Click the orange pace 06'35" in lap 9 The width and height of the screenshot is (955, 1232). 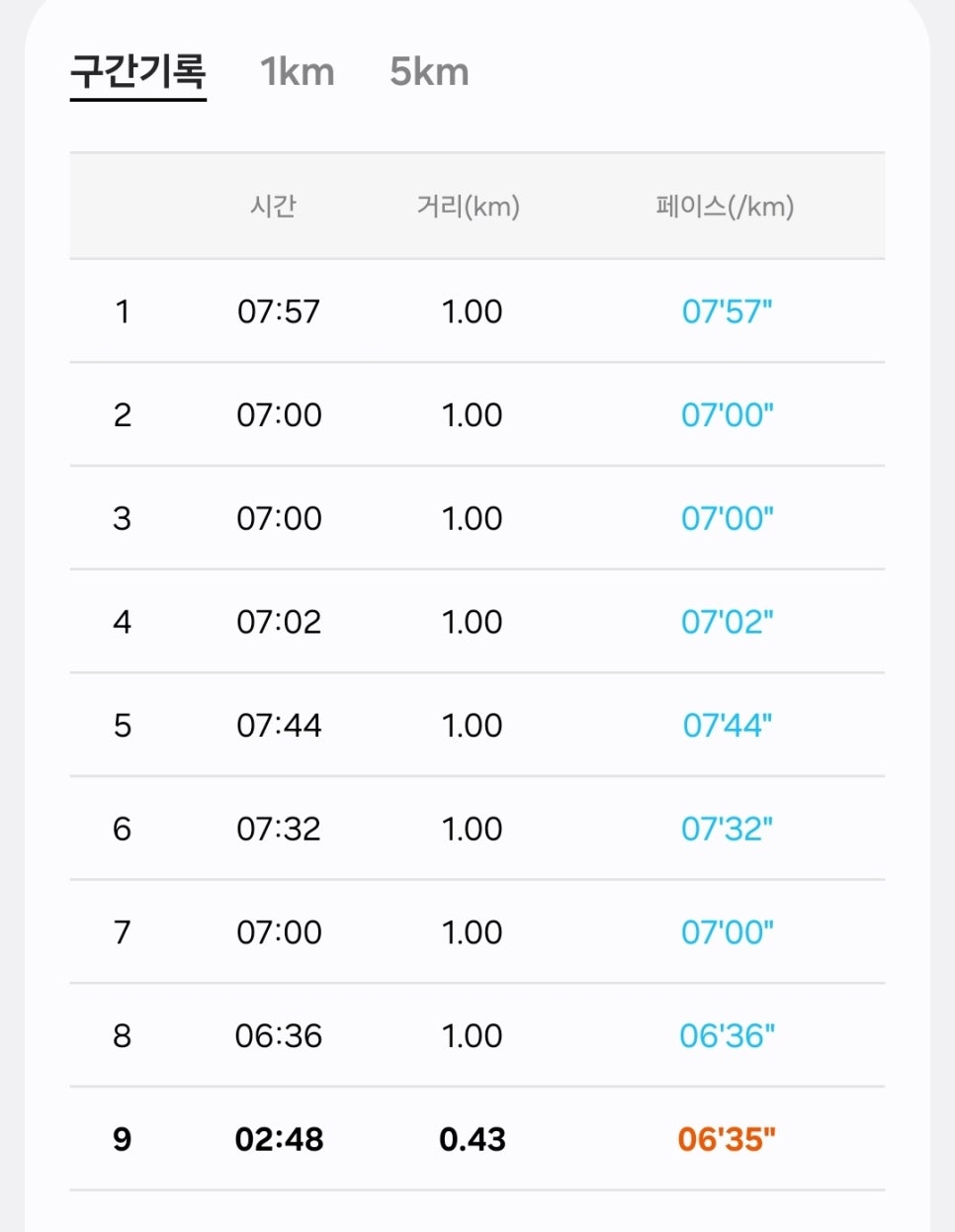click(x=727, y=1139)
